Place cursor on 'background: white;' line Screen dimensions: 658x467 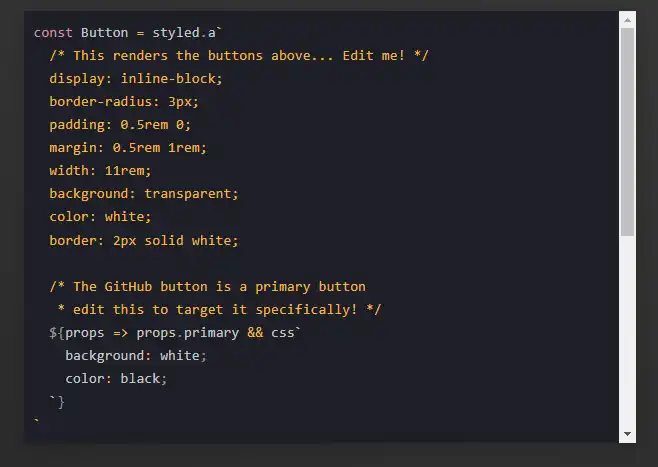[136, 356]
